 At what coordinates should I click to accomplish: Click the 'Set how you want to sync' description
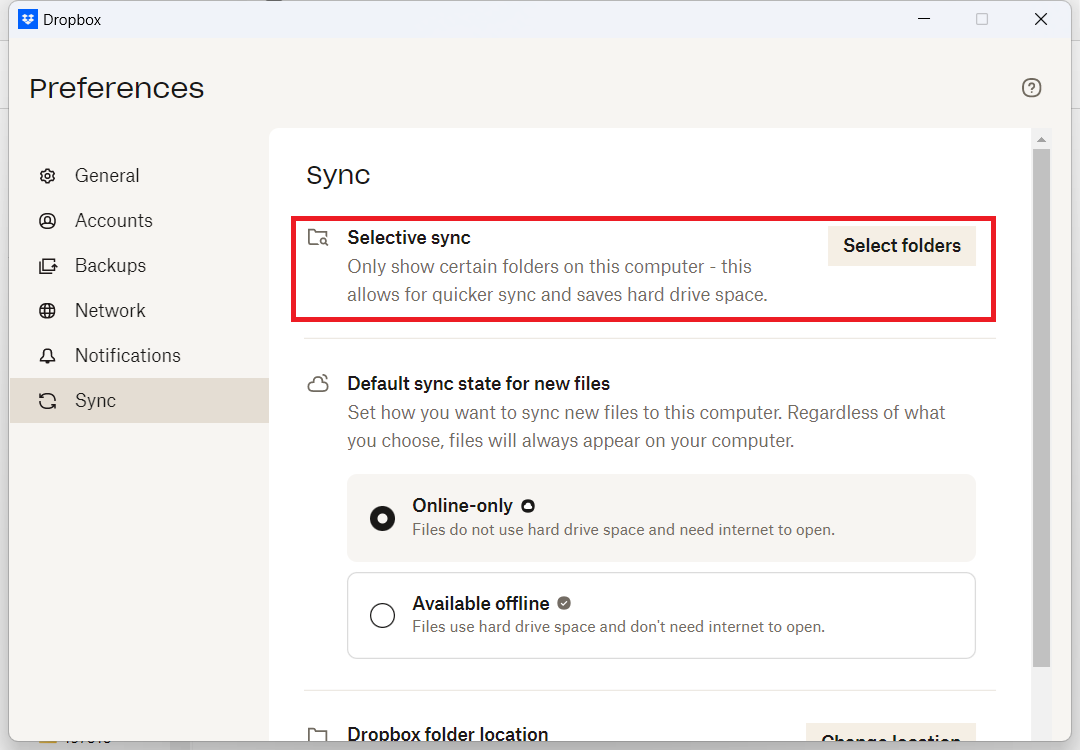(x=646, y=426)
